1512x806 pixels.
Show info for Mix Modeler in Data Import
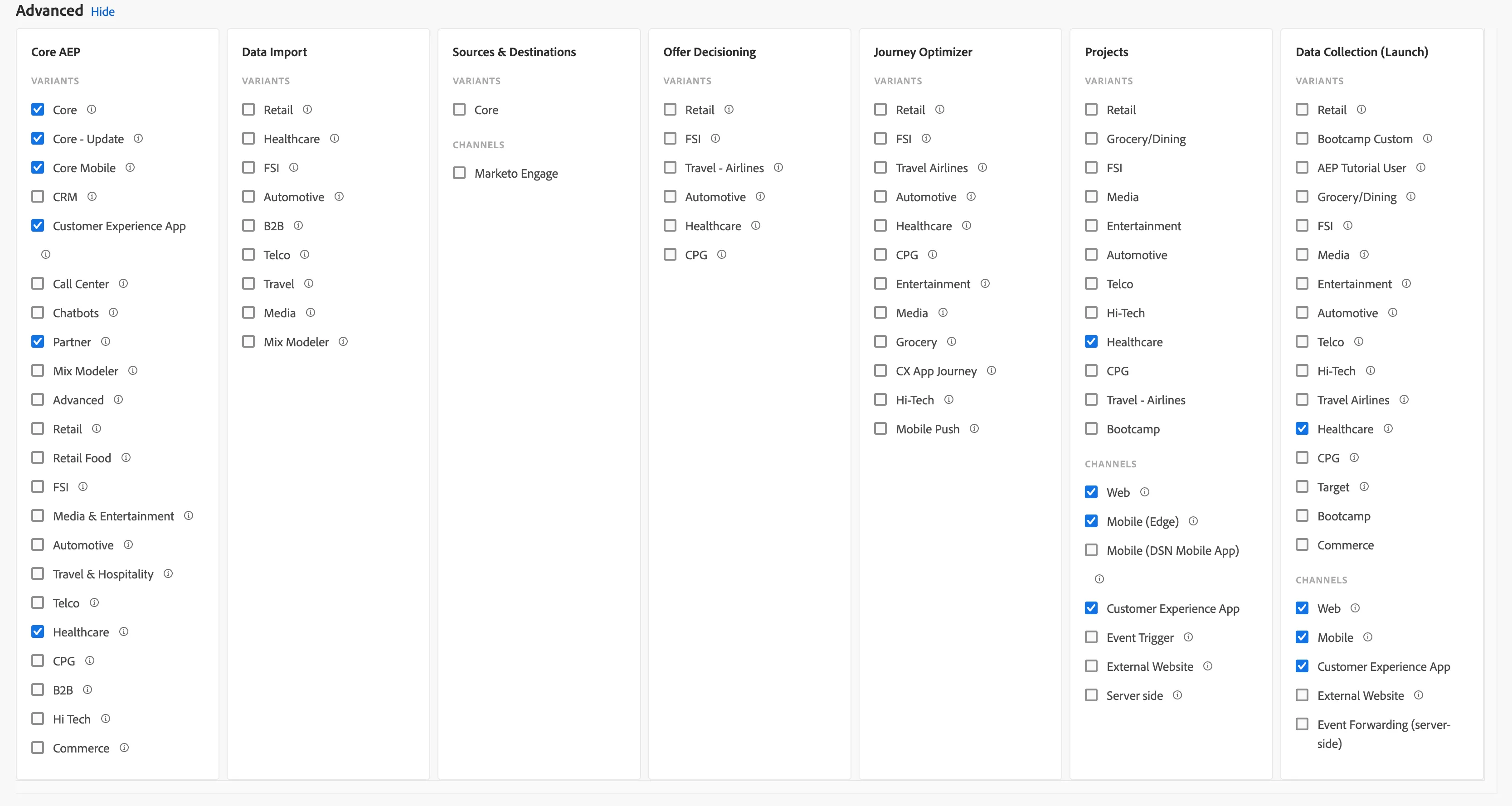pyautogui.click(x=343, y=341)
